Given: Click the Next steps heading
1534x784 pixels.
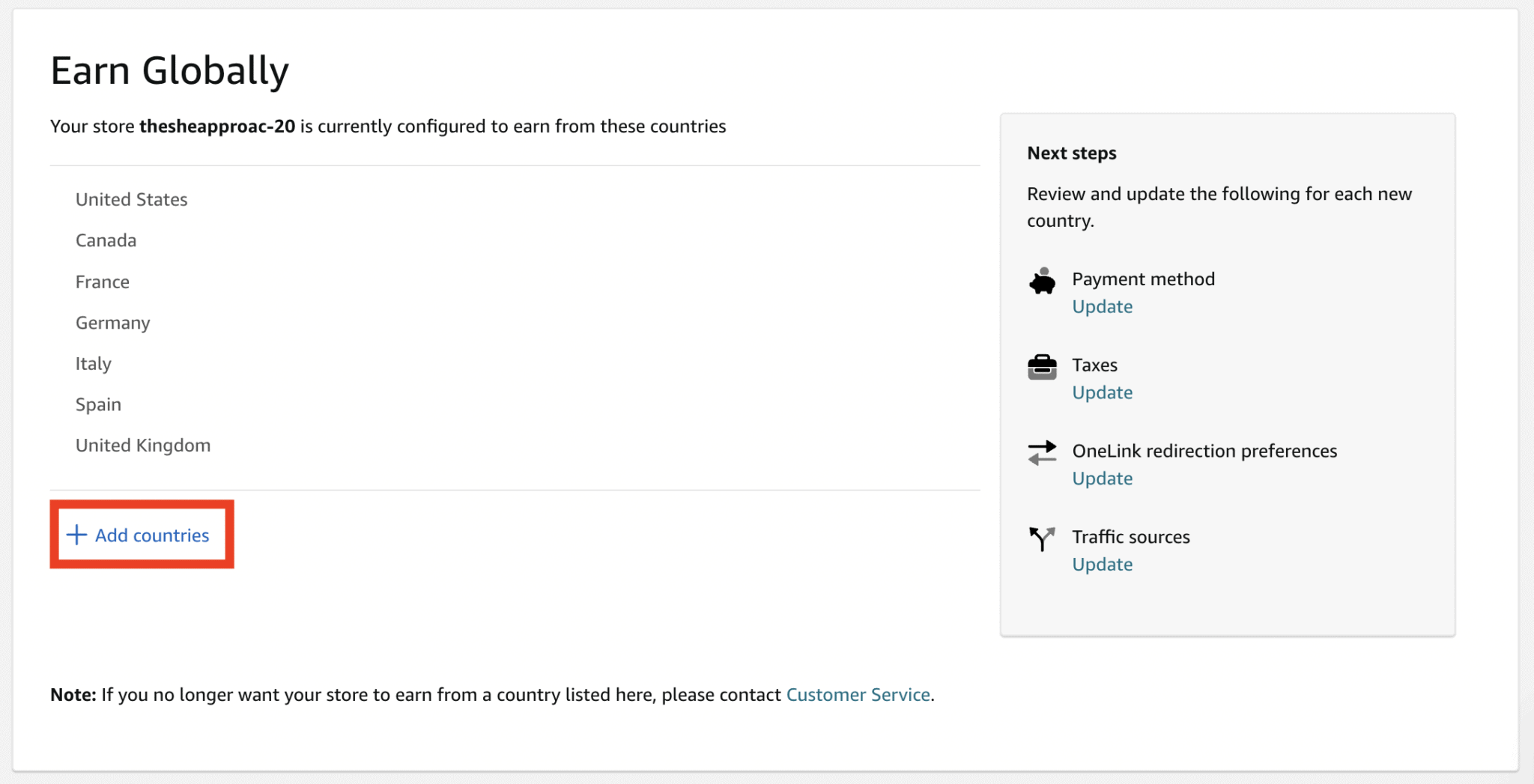Looking at the screenshot, I should [x=1072, y=152].
